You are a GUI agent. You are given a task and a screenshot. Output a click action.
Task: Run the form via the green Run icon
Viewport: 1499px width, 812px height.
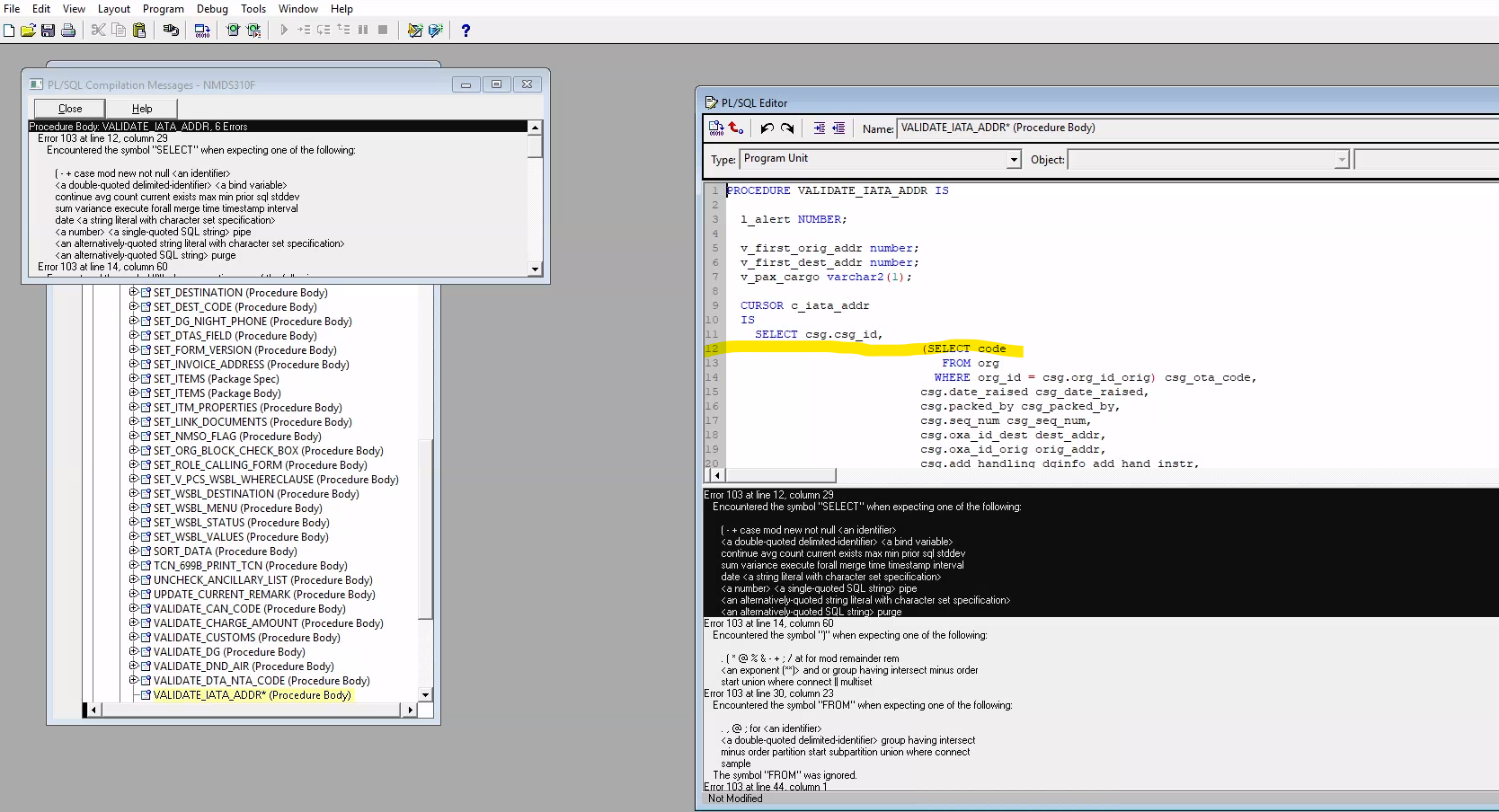(232, 30)
